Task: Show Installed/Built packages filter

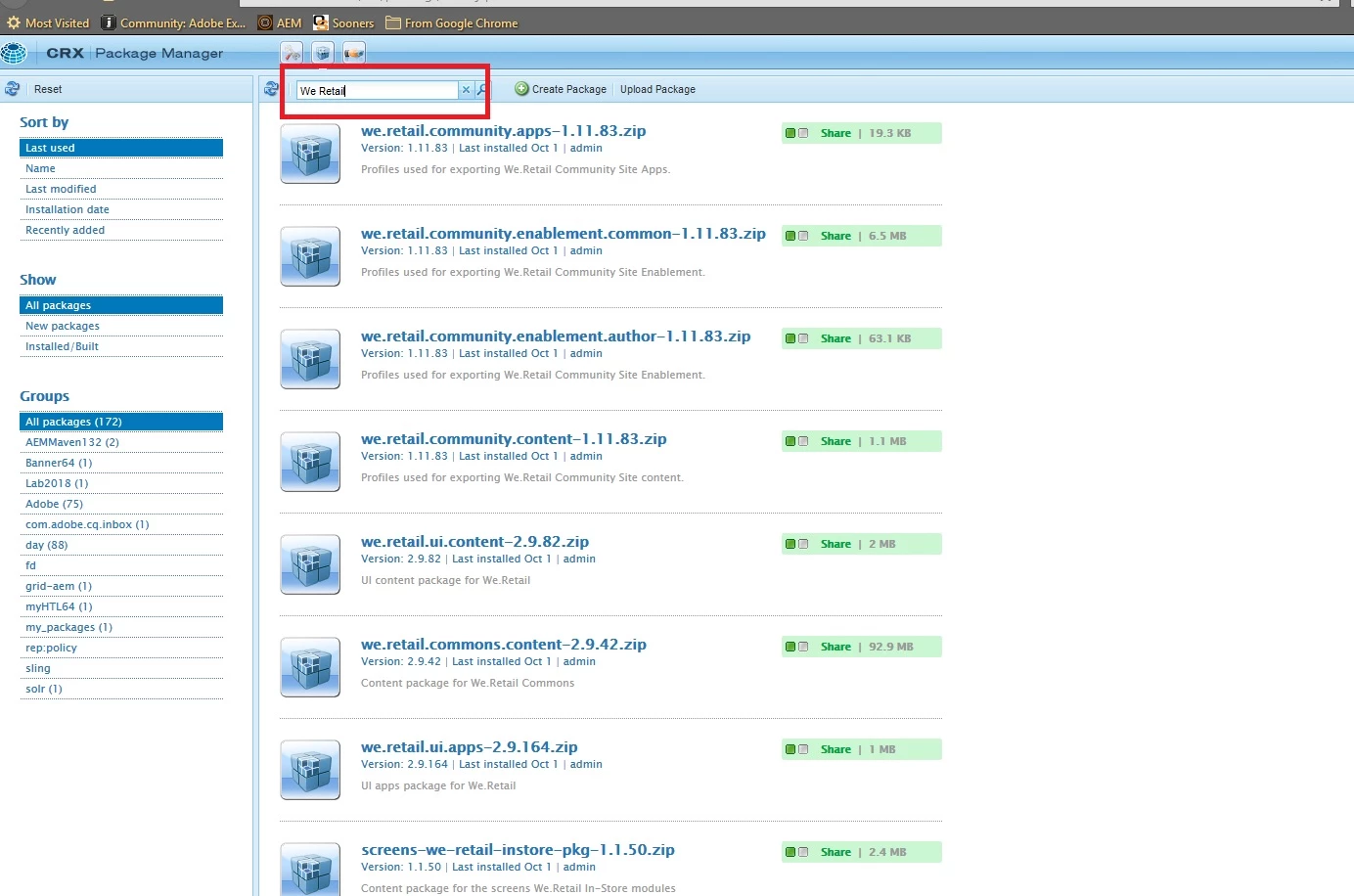Action: coord(121,346)
